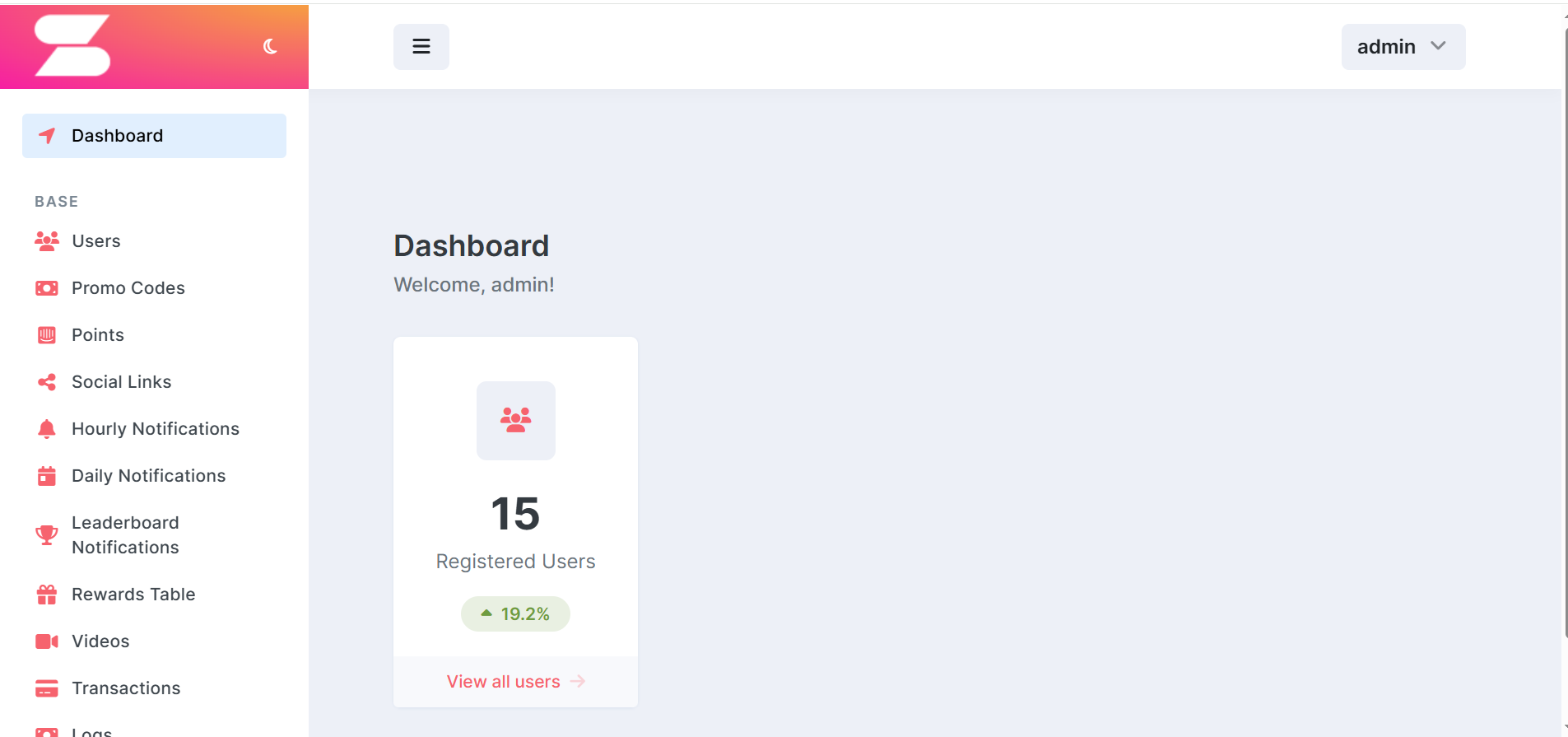The height and width of the screenshot is (737, 1568).
Task: Click the 19.2% growth badge
Action: [515, 614]
